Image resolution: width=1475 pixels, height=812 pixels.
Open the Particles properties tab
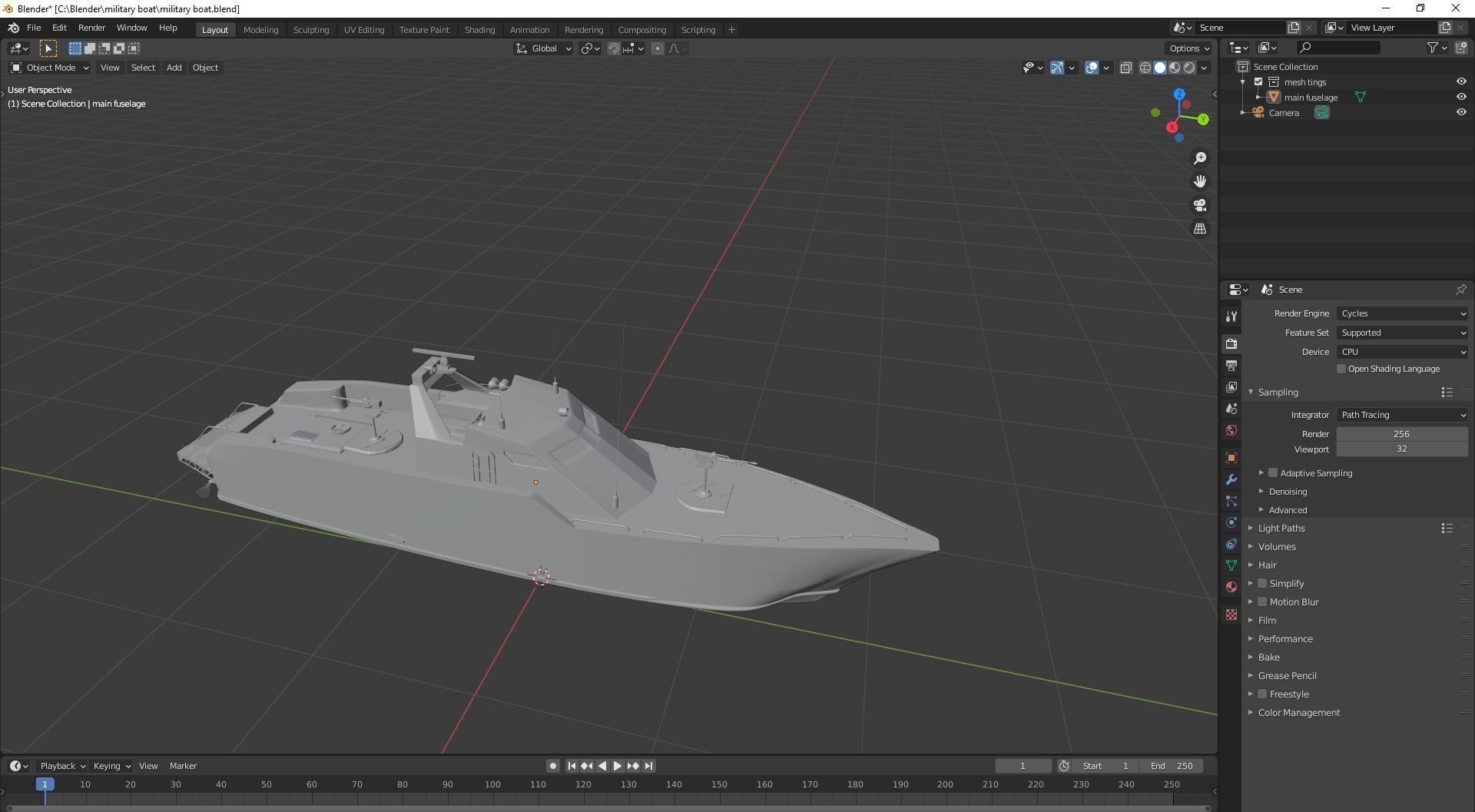click(x=1231, y=501)
